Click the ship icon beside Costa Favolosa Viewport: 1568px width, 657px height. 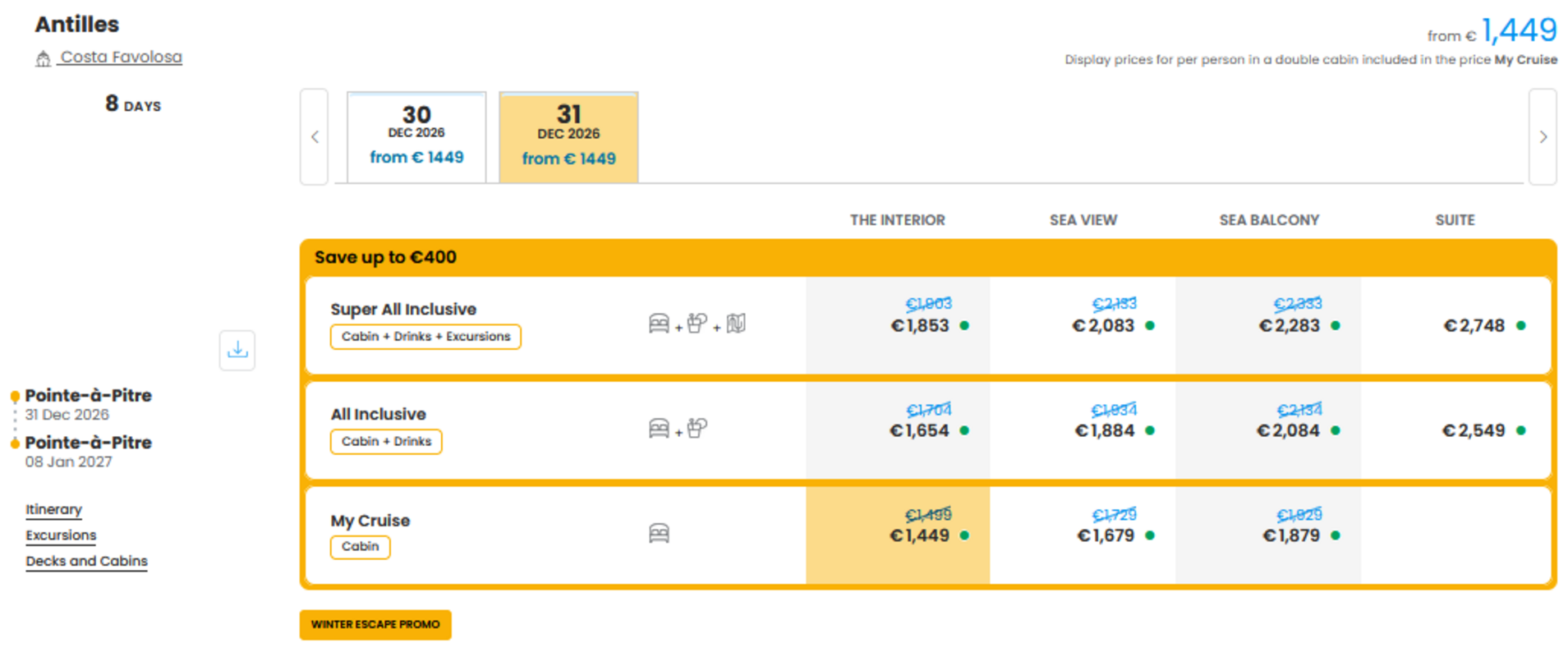tap(43, 58)
